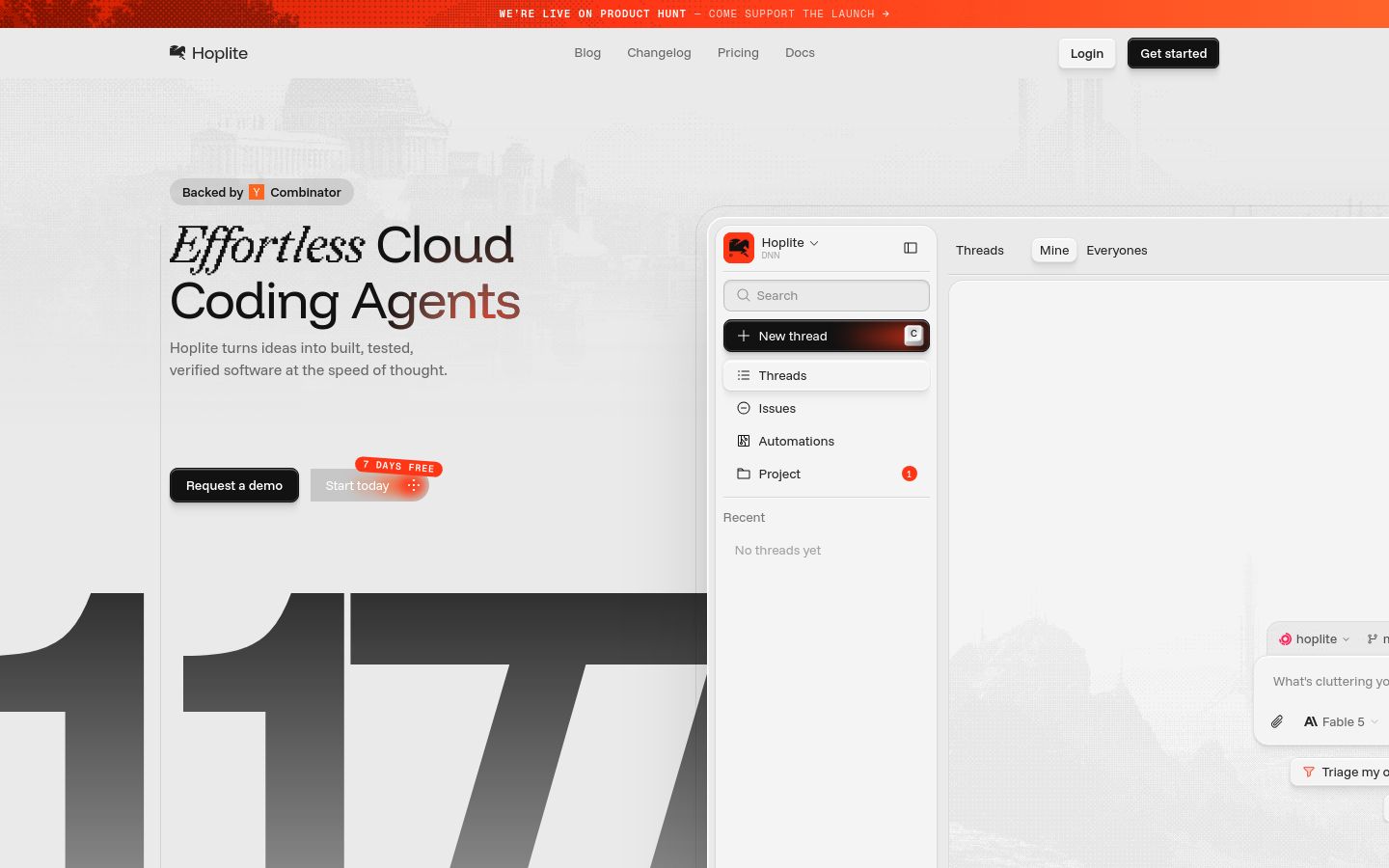Click the Login button
Viewport: 1389px width, 868px height.
[x=1087, y=53]
